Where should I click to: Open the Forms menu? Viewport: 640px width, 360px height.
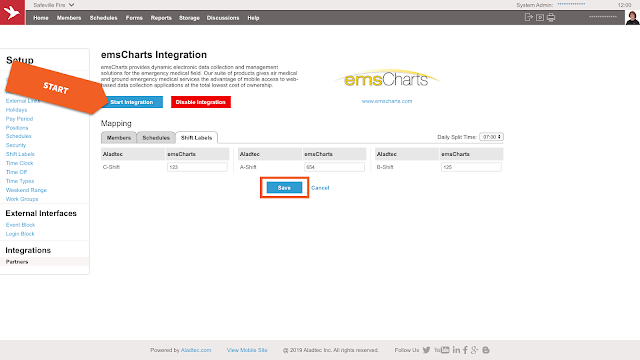pos(134,18)
